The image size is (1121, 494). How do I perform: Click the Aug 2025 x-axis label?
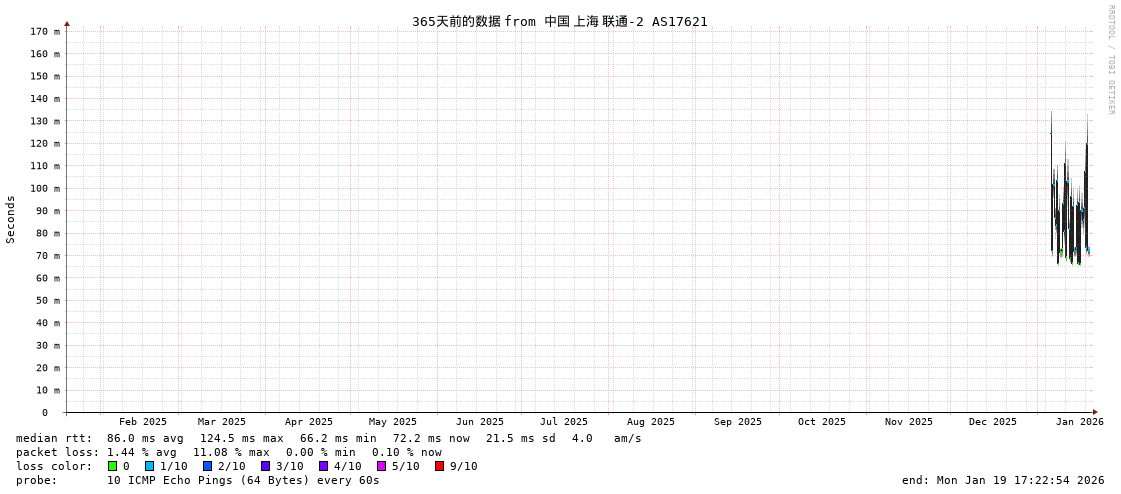click(650, 422)
